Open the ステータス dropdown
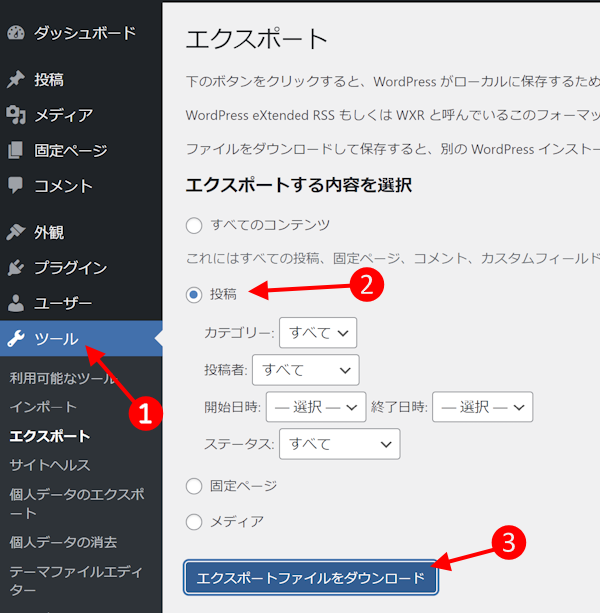This screenshot has width=600, height=613. point(340,444)
